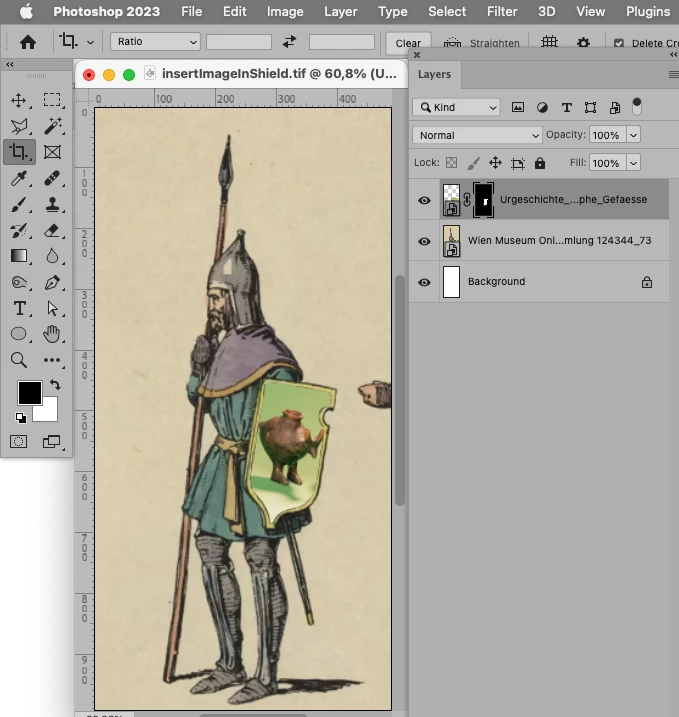679x717 pixels.
Task: Open the Normal blend mode dropdown
Action: (x=477, y=135)
